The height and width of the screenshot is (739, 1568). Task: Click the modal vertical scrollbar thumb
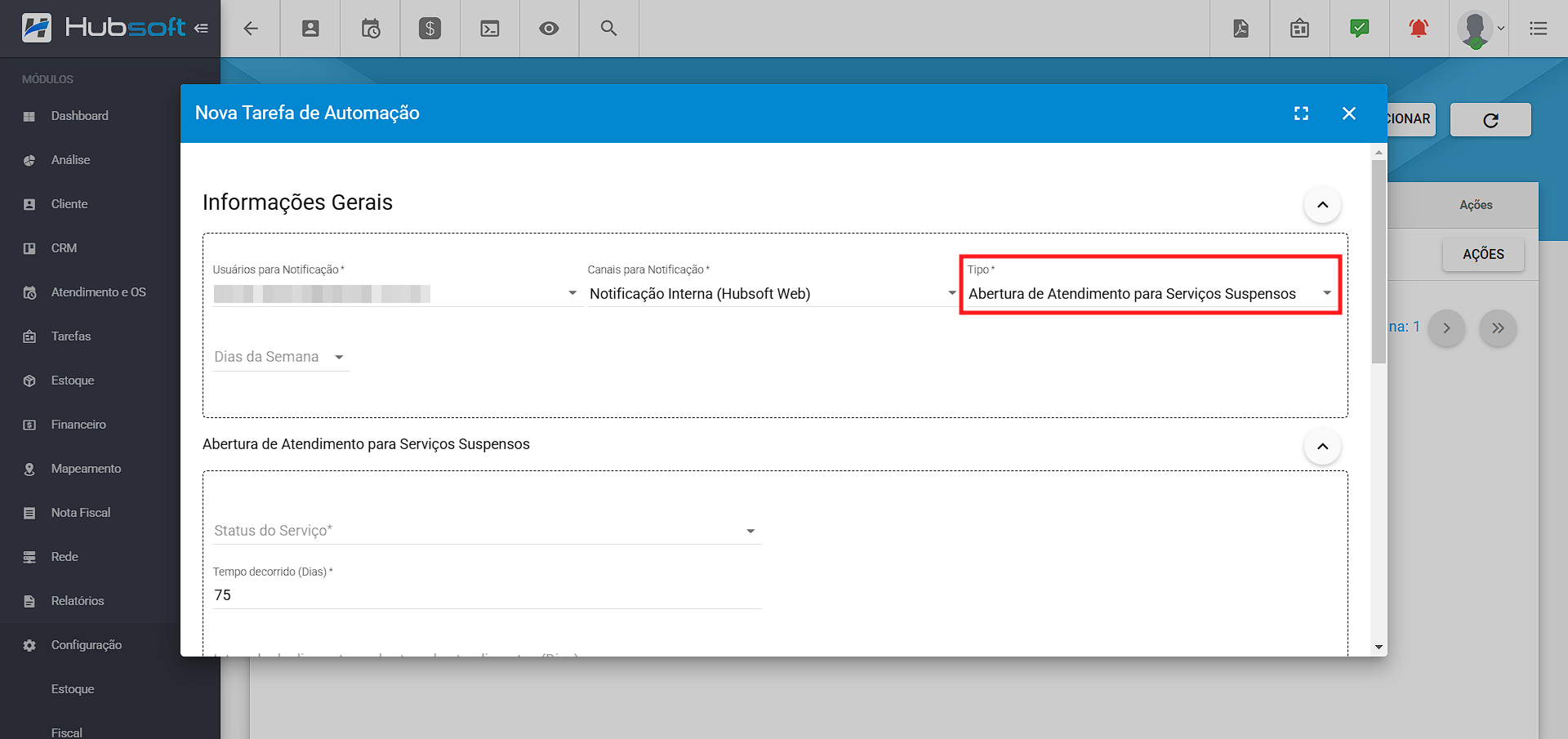1379,261
